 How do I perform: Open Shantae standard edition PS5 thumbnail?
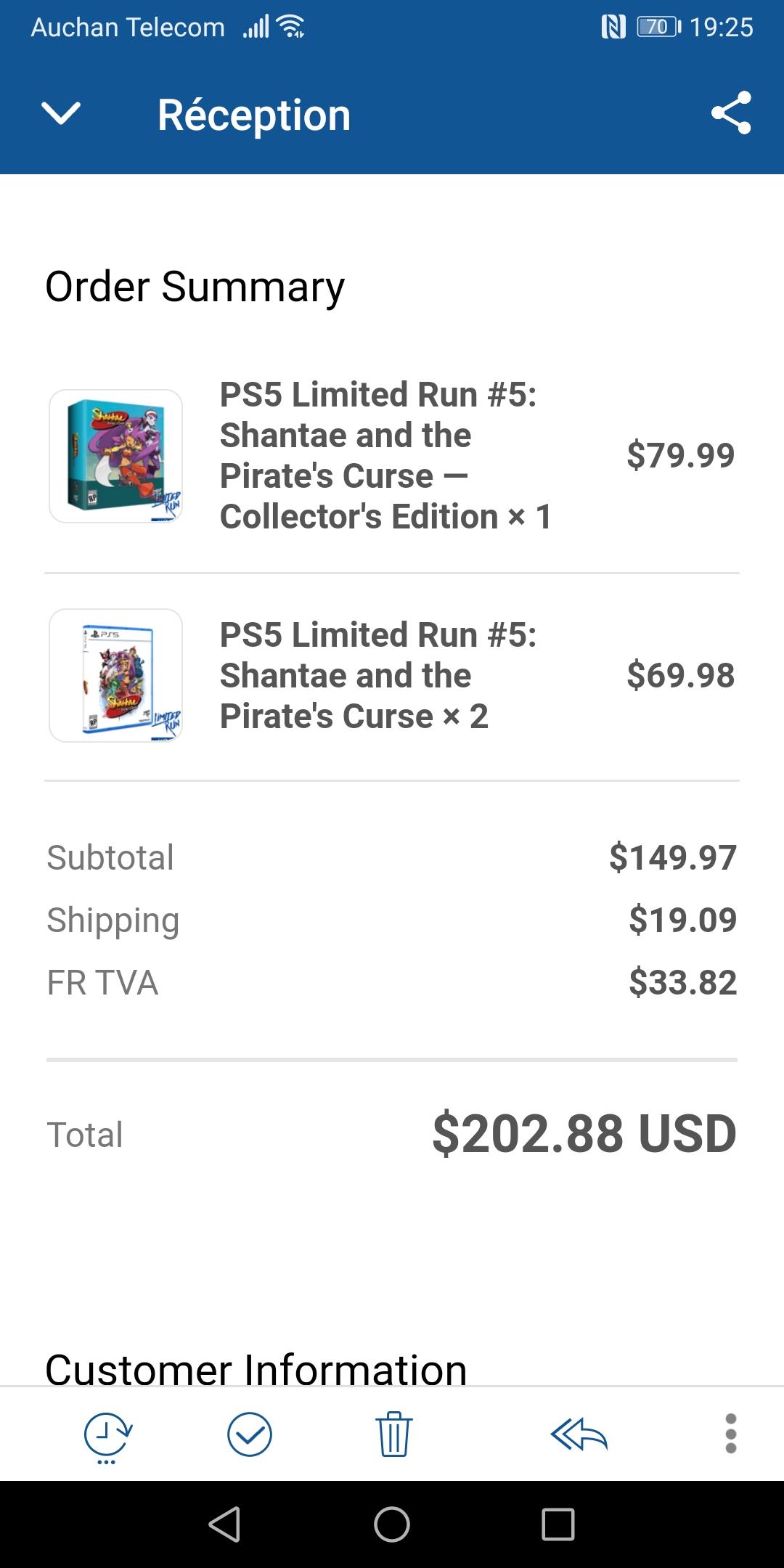[x=116, y=675]
